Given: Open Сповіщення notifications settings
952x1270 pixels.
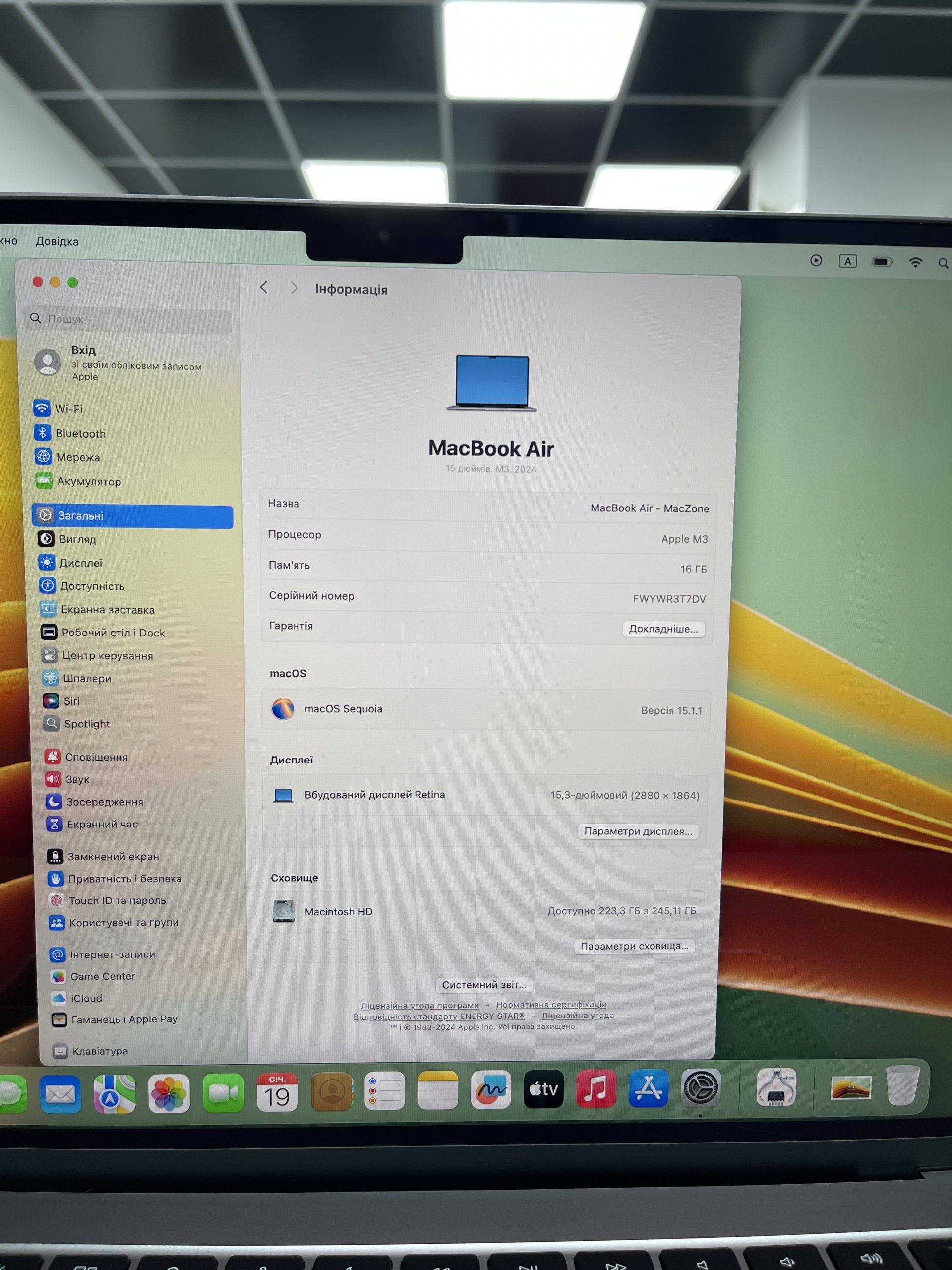Looking at the screenshot, I should click(x=86, y=757).
